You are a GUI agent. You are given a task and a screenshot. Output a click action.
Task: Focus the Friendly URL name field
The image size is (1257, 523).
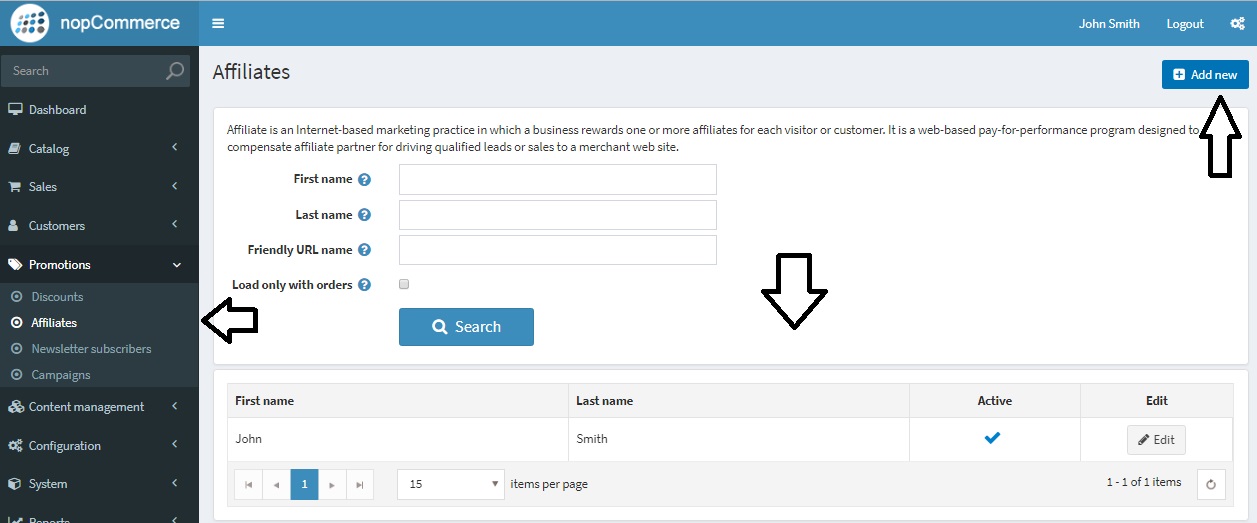[x=558, y=250]
